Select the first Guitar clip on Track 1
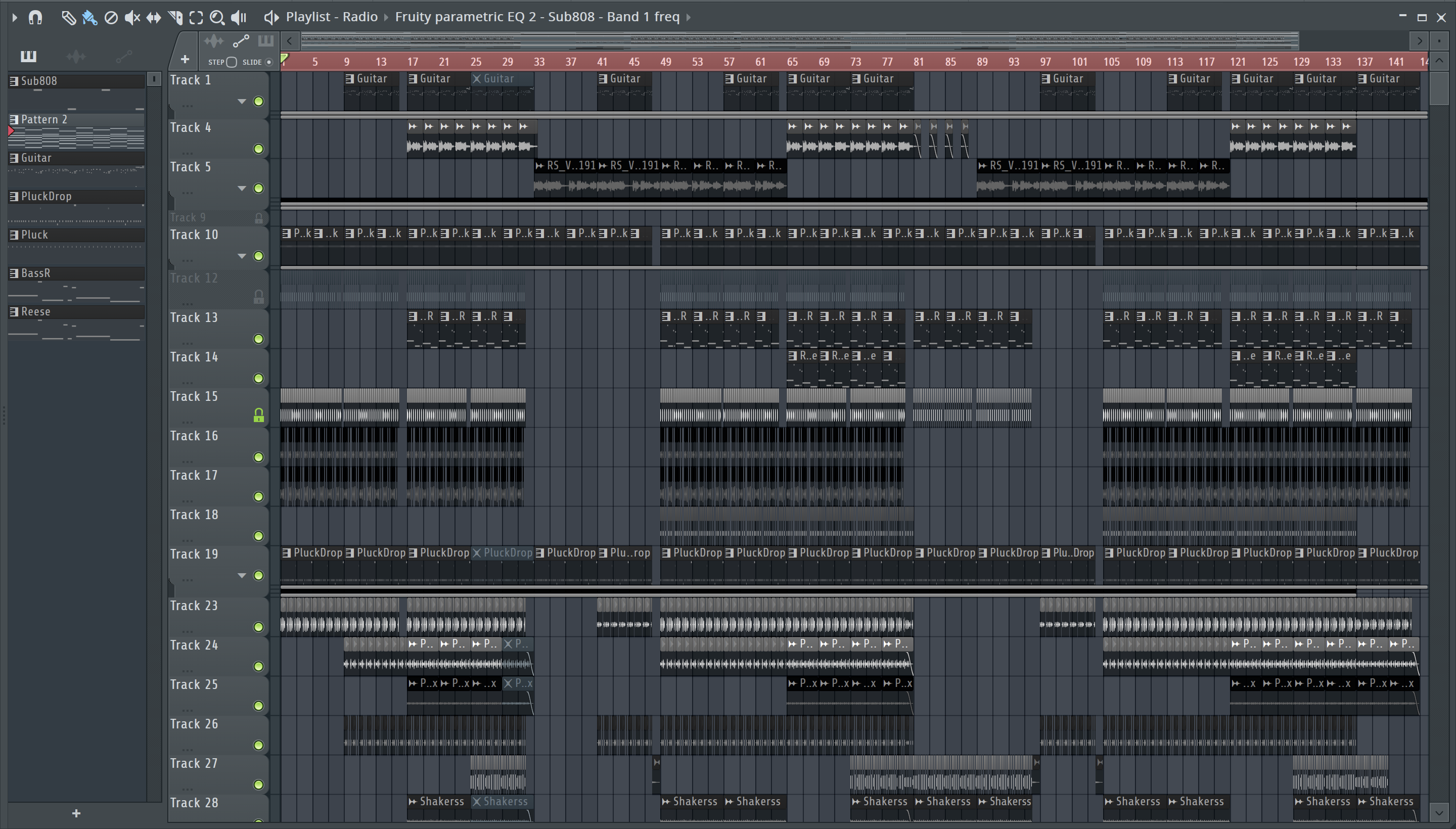The width and height of the screenshot is (1456, 829). 371,91
